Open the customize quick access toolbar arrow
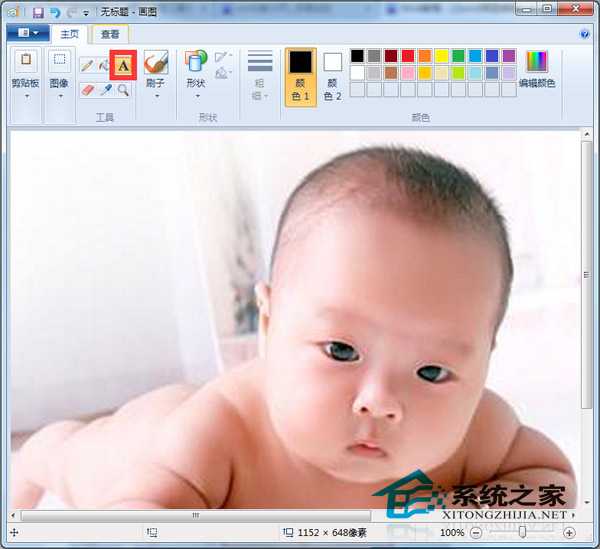This screenshot has height=549, width=600. [x=86, y=13]
